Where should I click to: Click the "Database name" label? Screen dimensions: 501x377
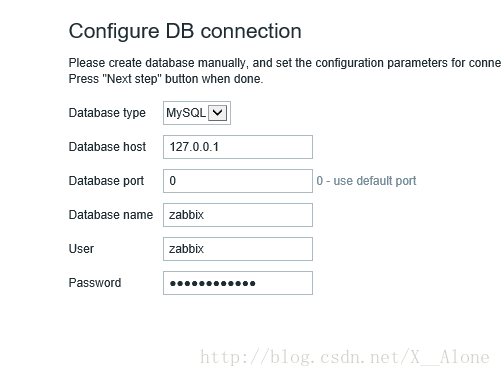tap(111, 215)
